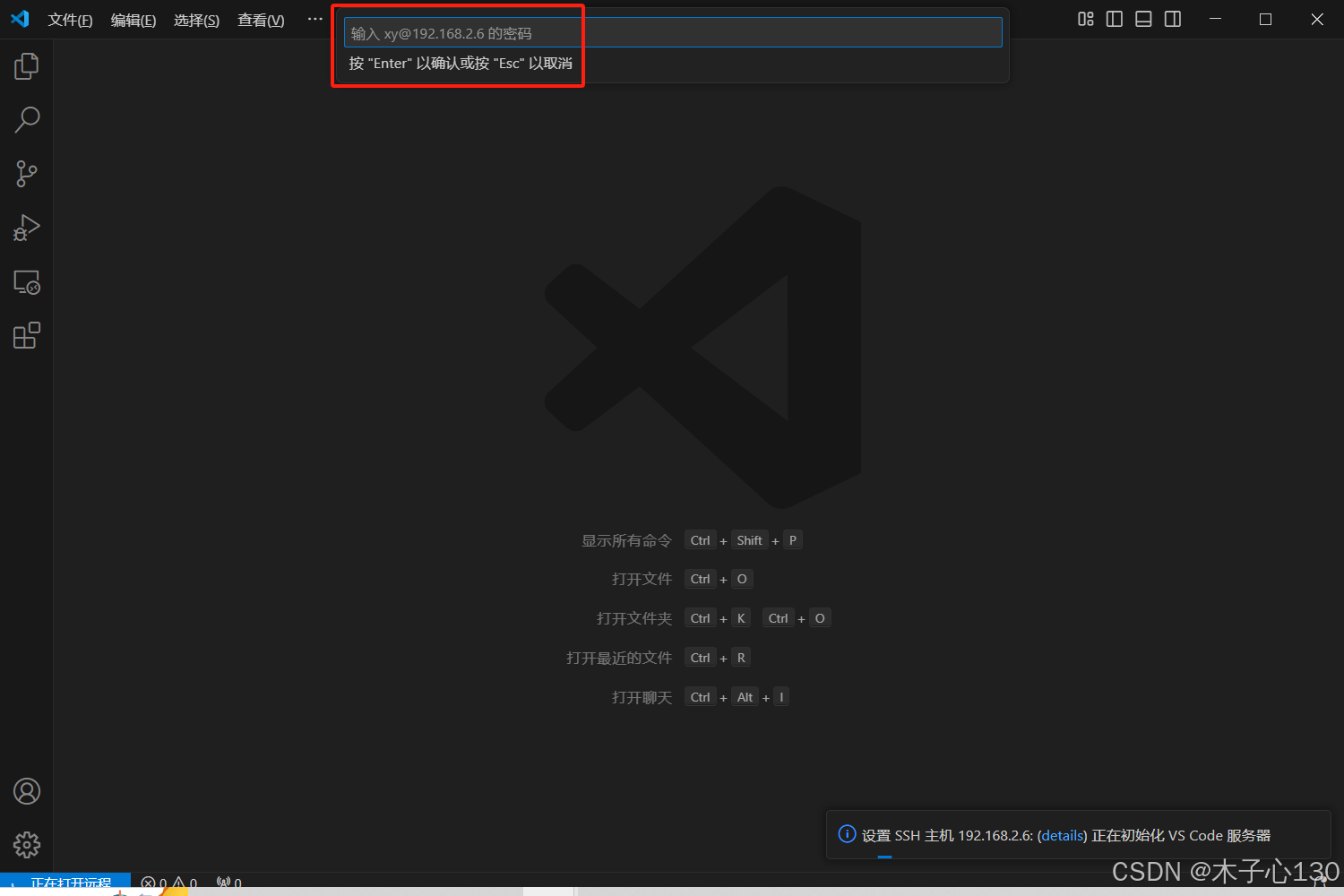Click the 正在打开远程 remote status button

click(65, 882)
